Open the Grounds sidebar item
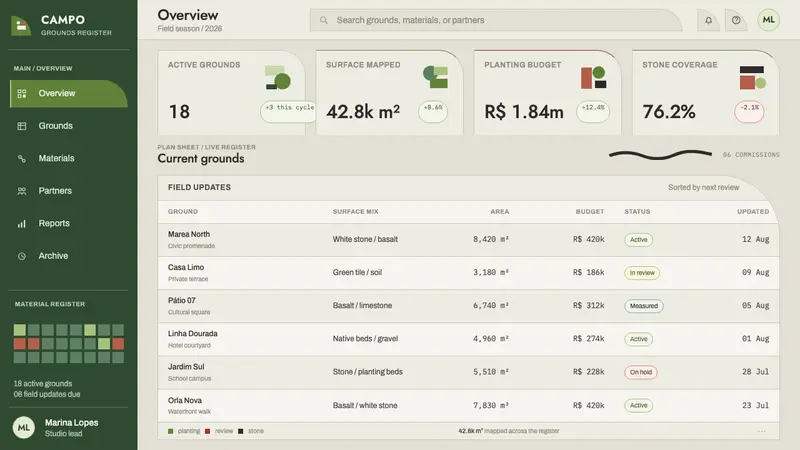The height and width of the screenshot is (450, 800). [68, 126]
